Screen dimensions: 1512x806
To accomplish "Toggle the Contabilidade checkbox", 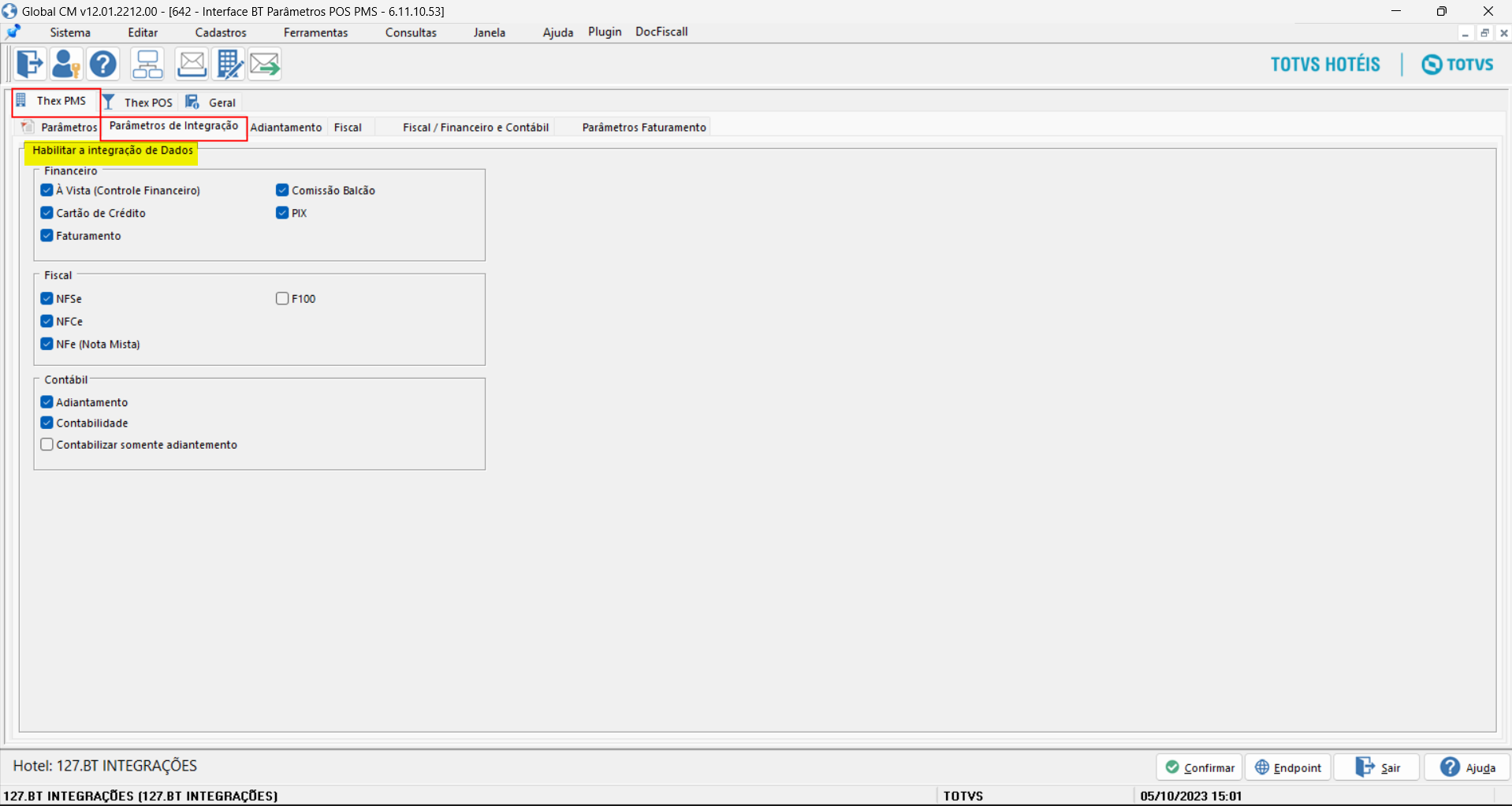I will (47, 424).
